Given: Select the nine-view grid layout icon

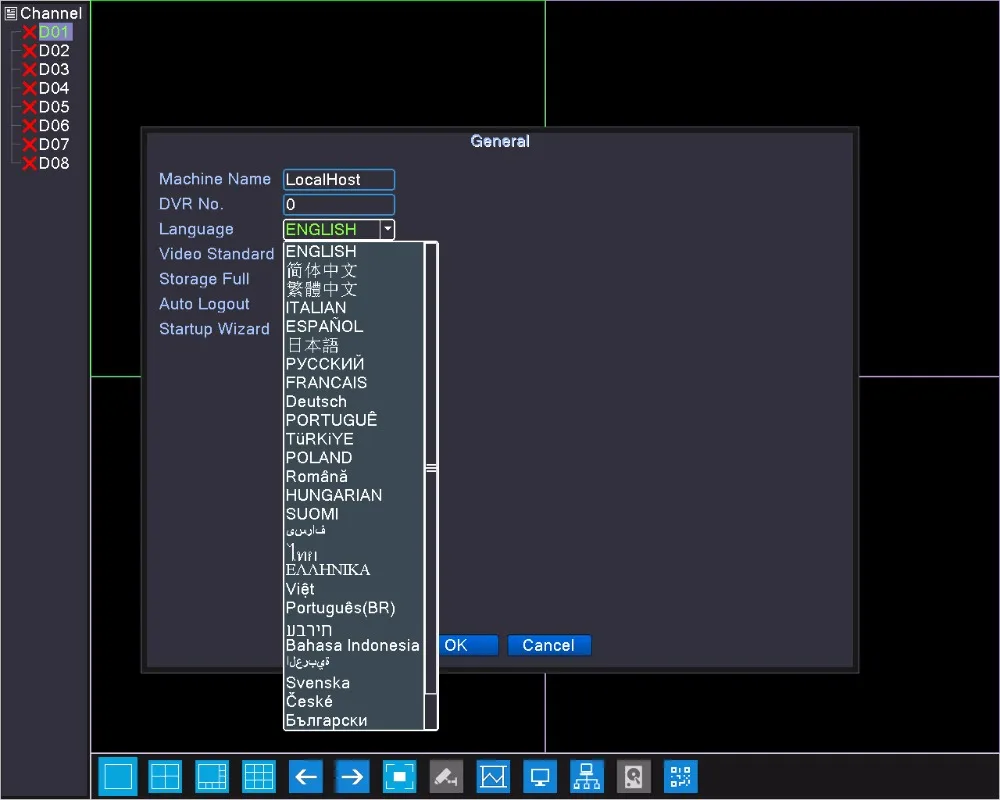Looking at the screenshot, I should [x=259, y=776].
